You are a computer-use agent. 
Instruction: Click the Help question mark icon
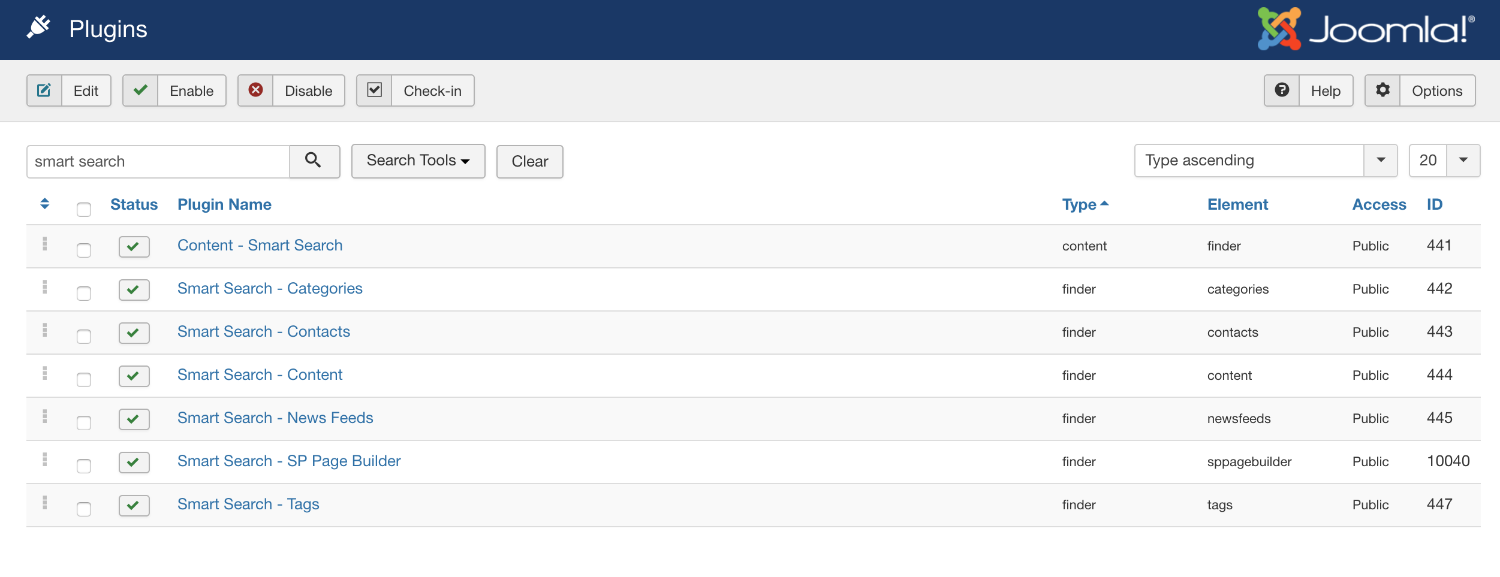click(1282, 90)
